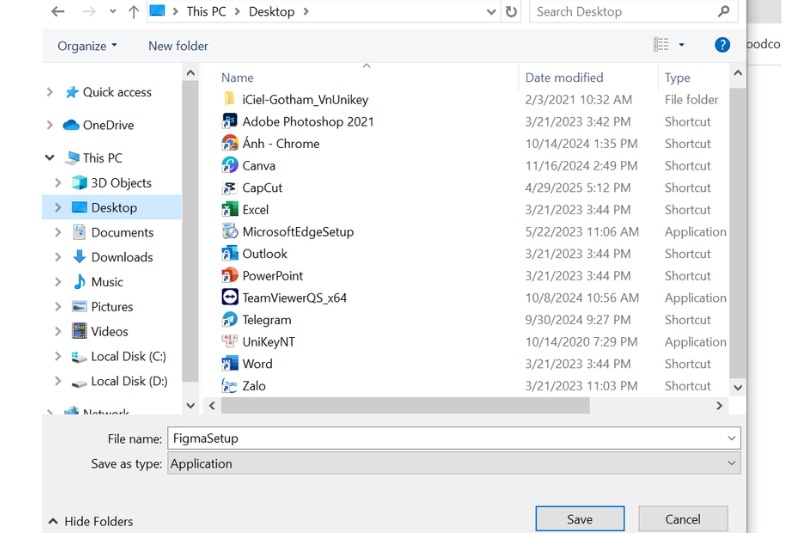Select the Canva shortcut icon

(230, 165)
